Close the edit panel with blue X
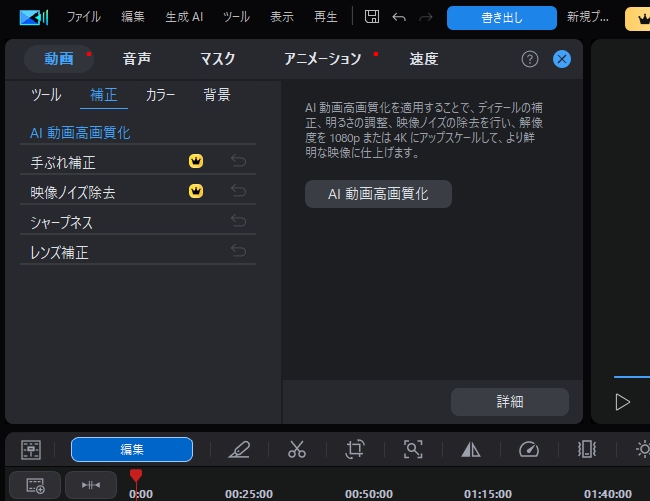This screenshot has width=650, height=501. pyautogui.click(x=562, y=59)
